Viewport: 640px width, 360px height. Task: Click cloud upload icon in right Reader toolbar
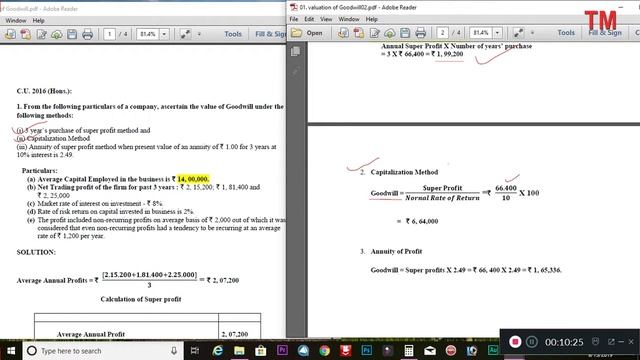pyautogui.click(x=390, y=33)
